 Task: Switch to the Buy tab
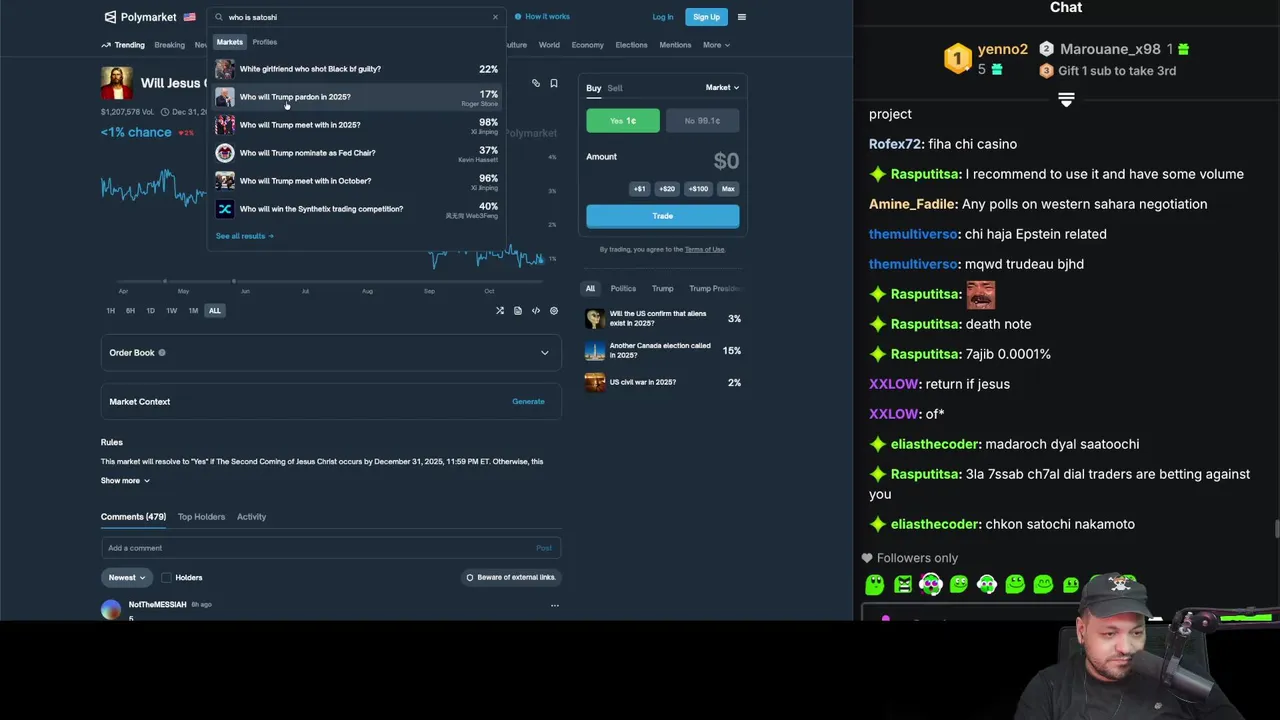[x=593, y=88]
